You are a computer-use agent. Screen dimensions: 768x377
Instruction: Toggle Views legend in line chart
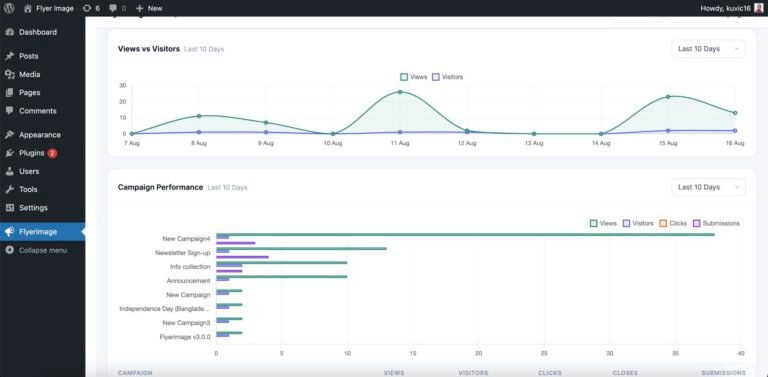click(x=414, y=77)
